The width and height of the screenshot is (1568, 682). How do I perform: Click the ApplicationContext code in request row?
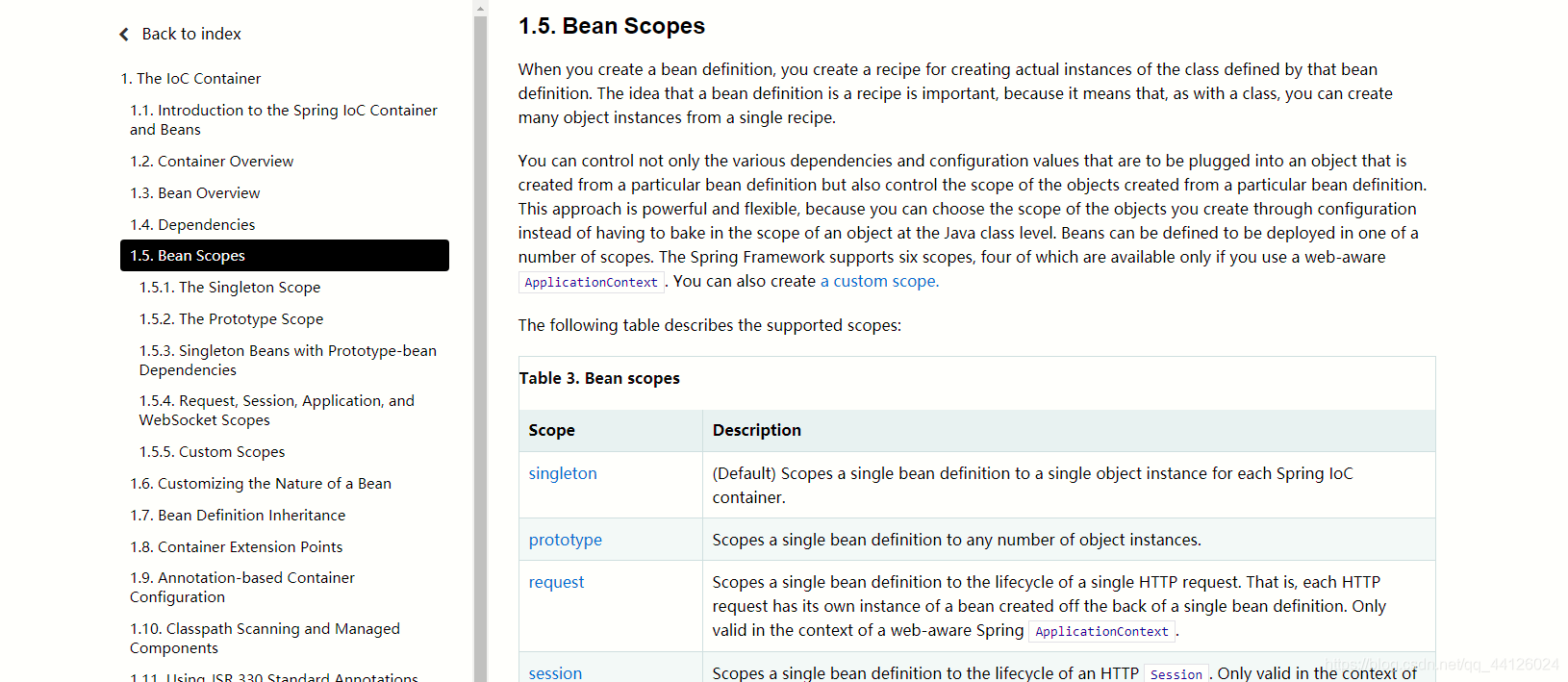coord(1102,631)
